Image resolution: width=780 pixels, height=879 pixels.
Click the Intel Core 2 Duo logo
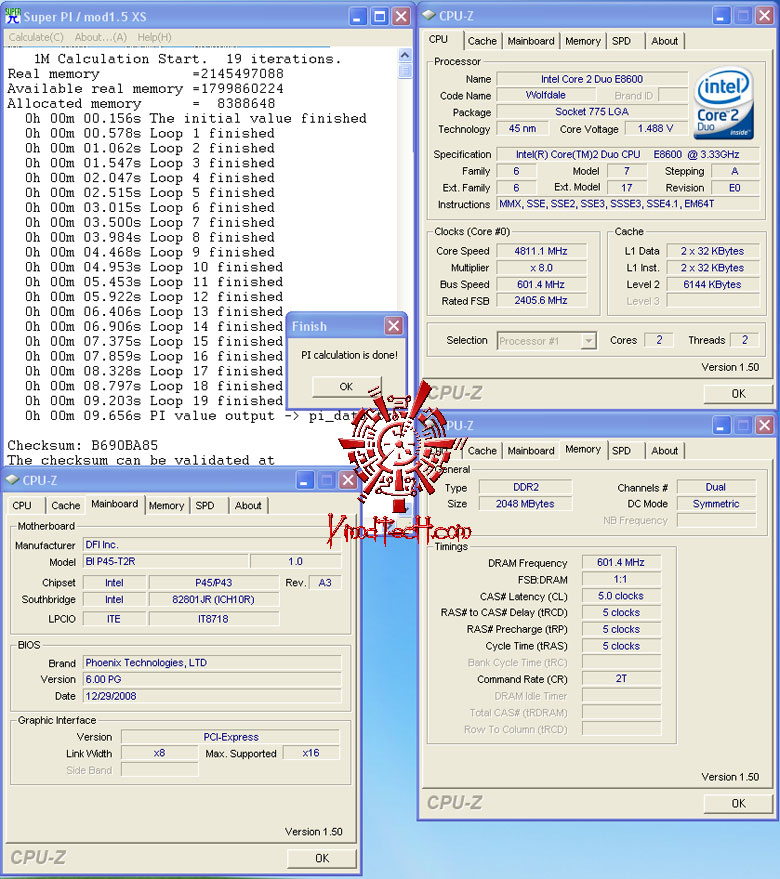tap(723, 104)
